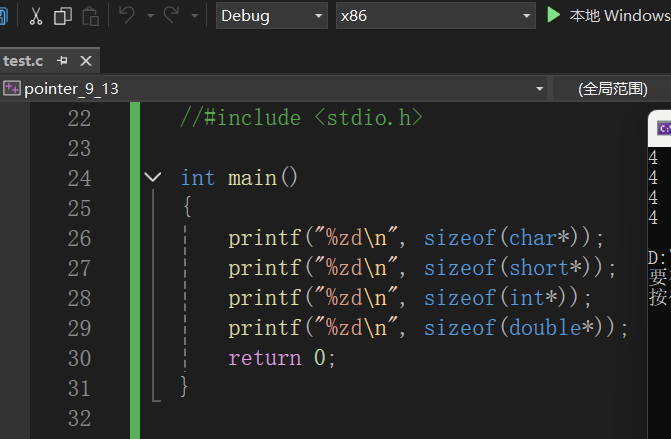Screen dimensions: 671x439
Task: Open the Undo history dropdown arrow
Action: click(151, 16)
